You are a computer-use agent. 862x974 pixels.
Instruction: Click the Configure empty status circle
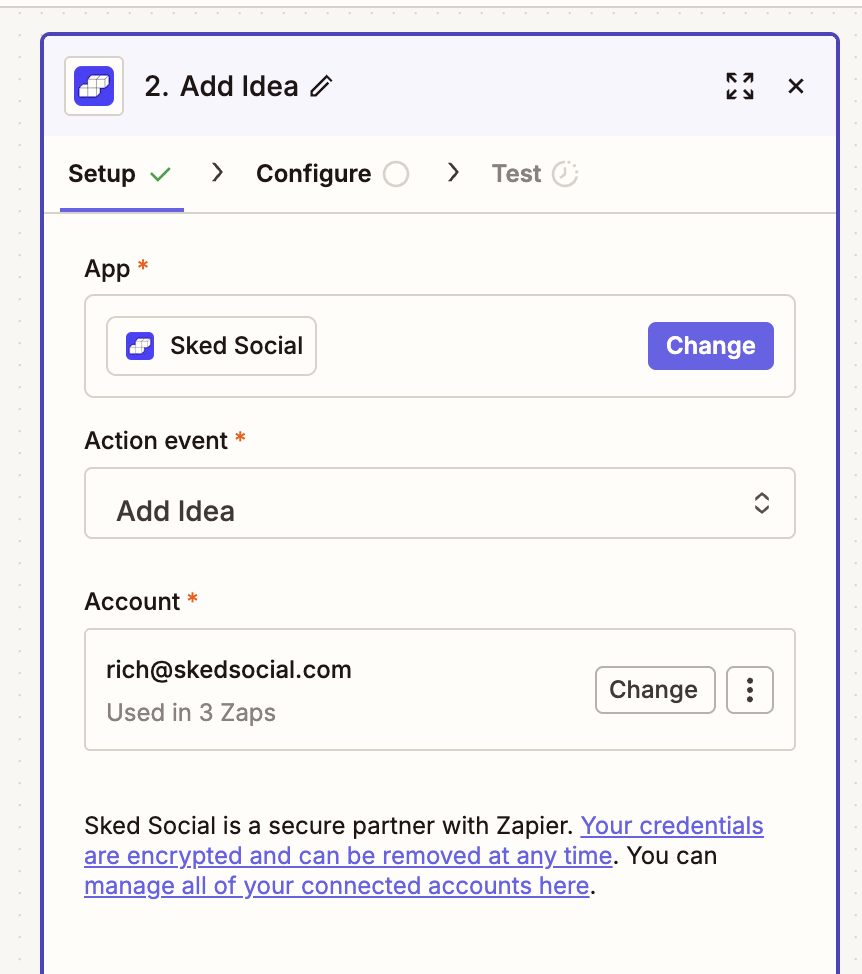click(x=396, y=174)
